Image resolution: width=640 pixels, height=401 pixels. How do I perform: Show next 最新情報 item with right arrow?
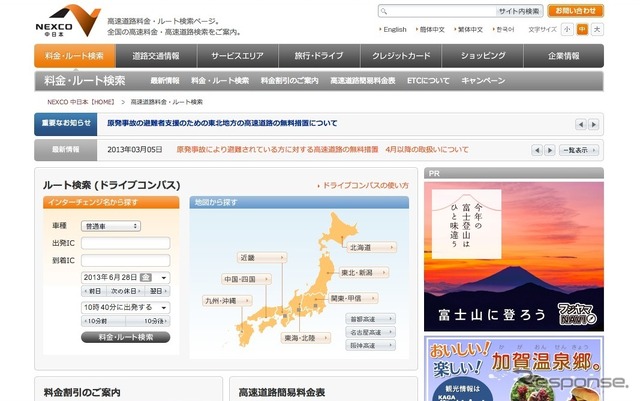pyautogui.click(x=550, y=150)
